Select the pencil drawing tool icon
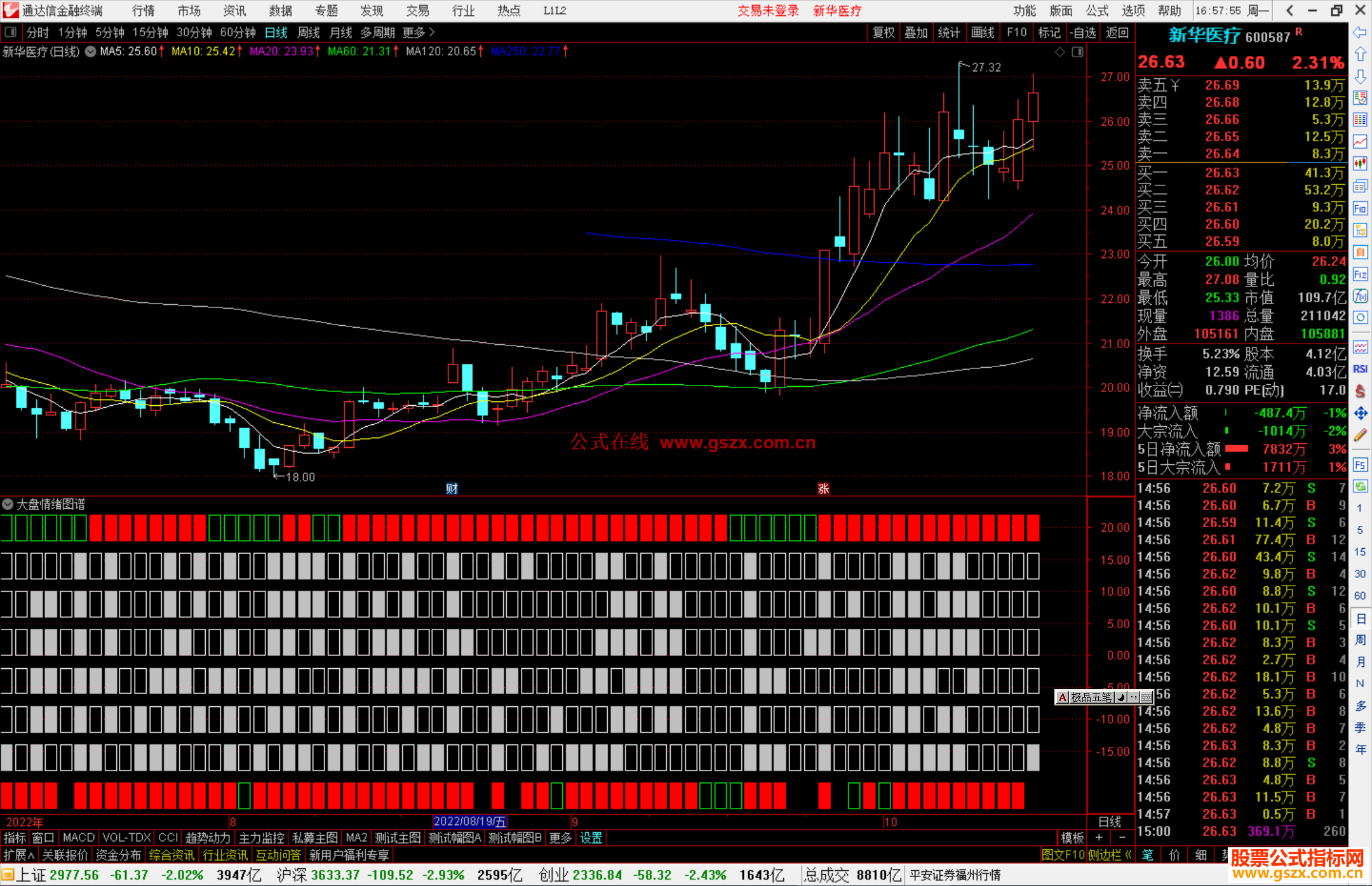 click(x=1360, y=435)
